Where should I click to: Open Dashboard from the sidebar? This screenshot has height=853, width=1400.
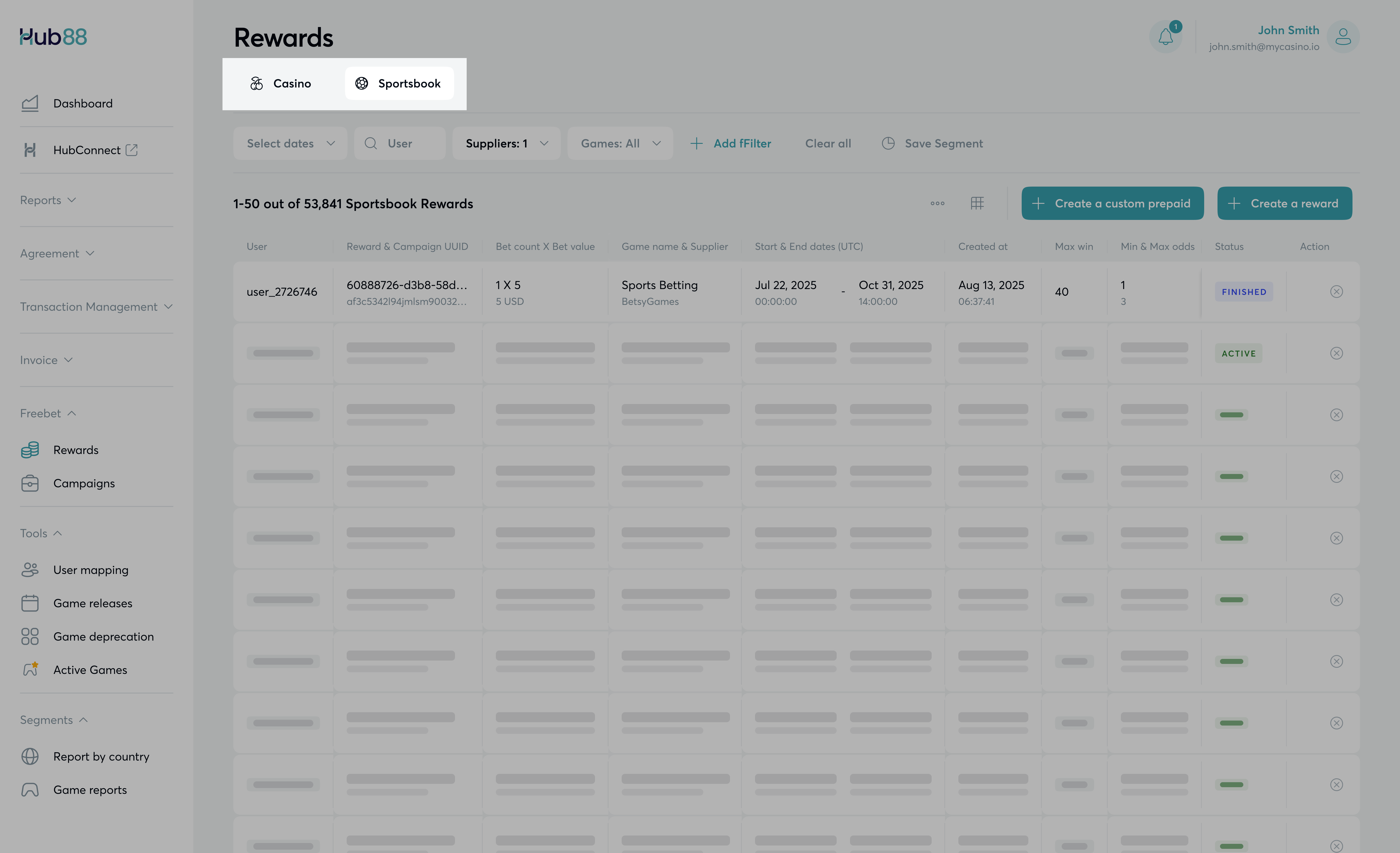tap(83, 103)
